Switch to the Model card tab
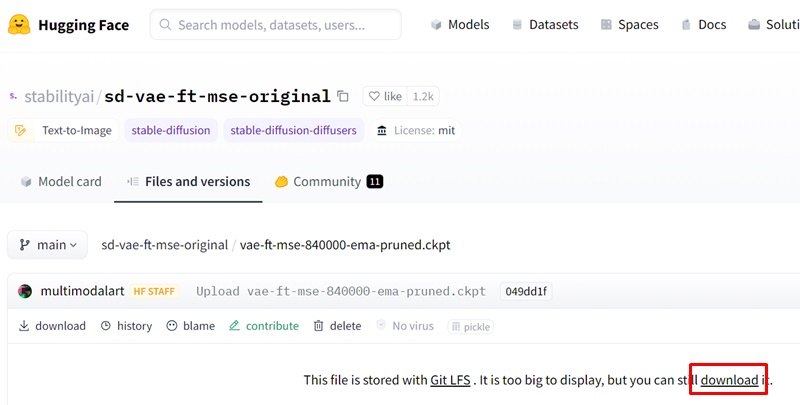The width and height of the screenshot is (800, 405). tap(61, 182)
